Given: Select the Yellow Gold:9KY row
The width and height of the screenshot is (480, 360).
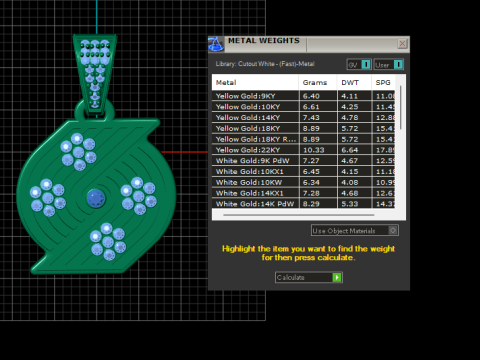Looking at the screenshot, I should (303, 96).
